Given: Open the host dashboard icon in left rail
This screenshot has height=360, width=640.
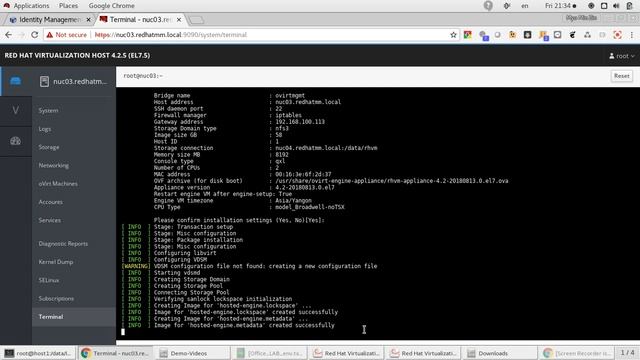Looking at the screenshot, I should pyautogui.click(x=16, y=81).
